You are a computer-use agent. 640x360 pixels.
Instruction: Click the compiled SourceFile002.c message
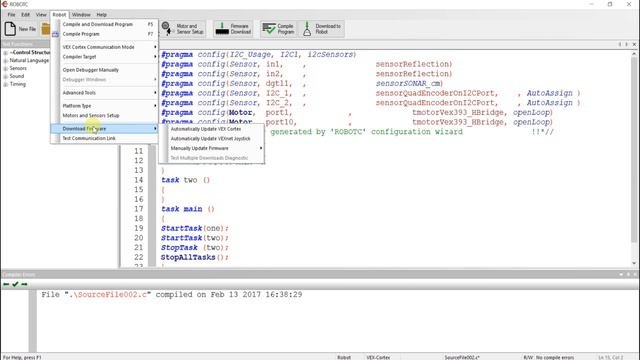point(171,295)
